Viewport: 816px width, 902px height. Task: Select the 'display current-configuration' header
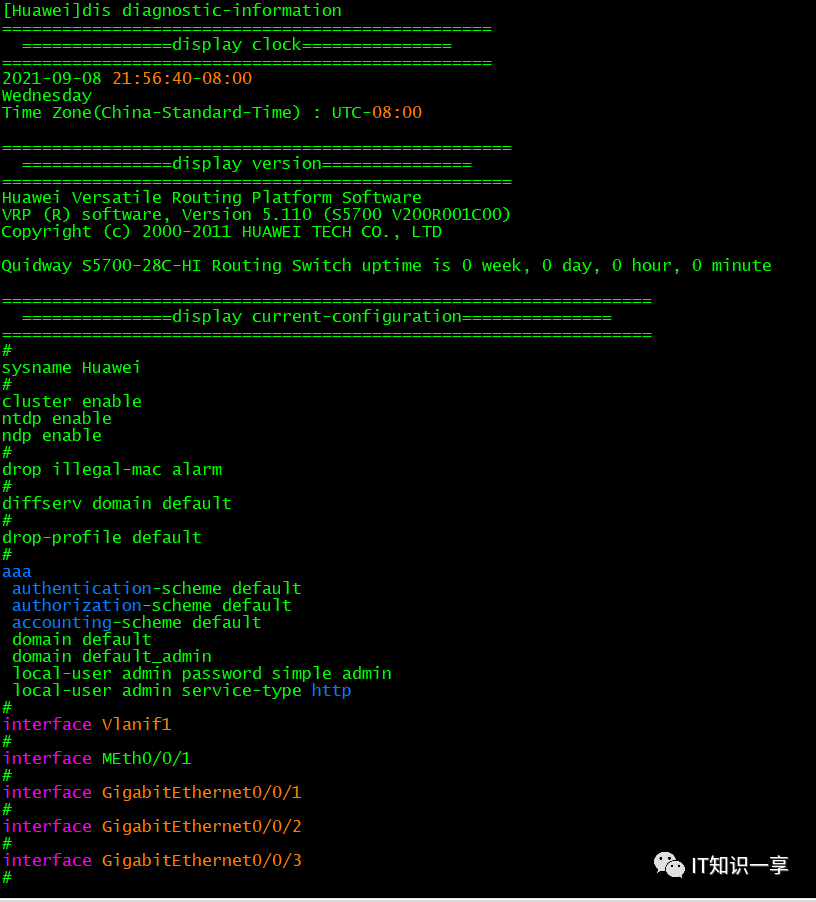317,317
